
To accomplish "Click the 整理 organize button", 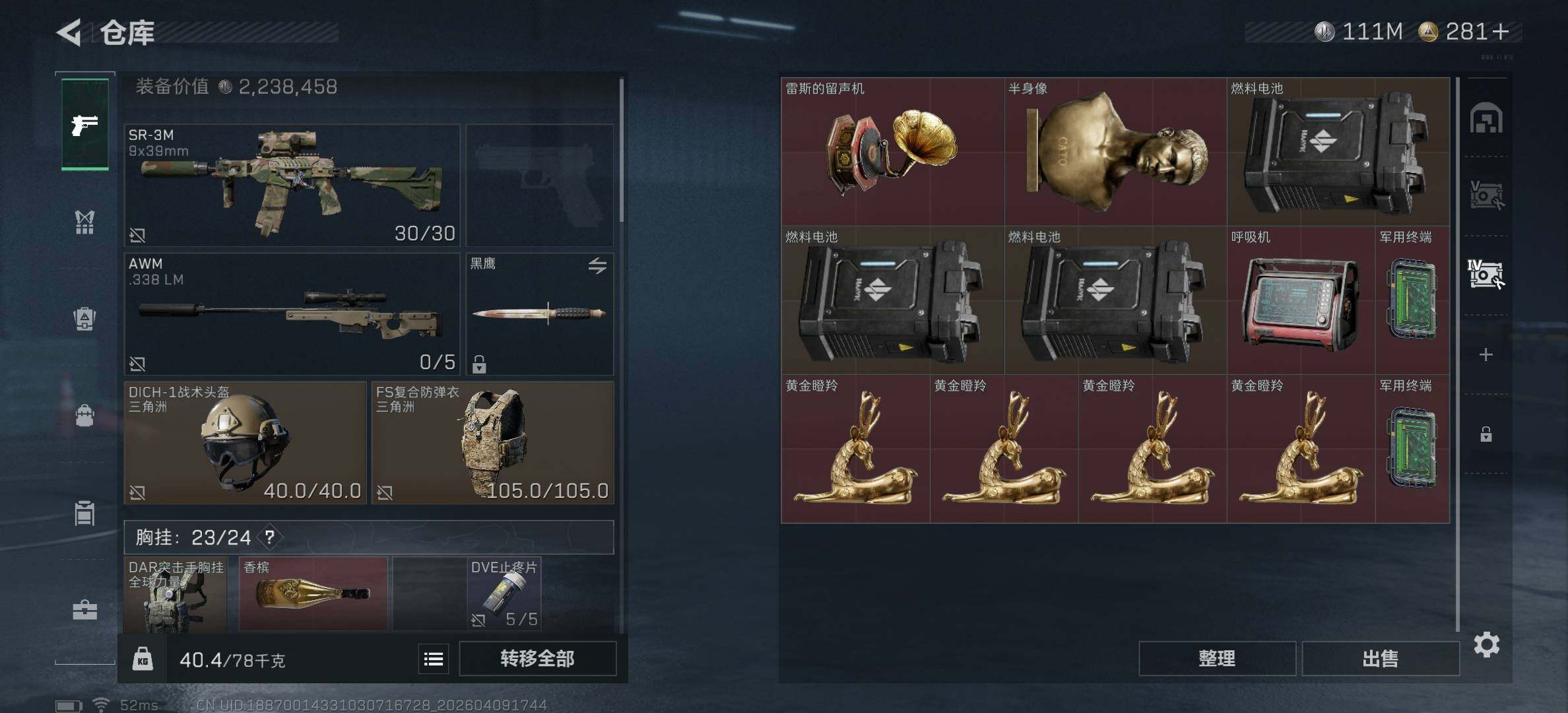I will tap(1217, 659).
